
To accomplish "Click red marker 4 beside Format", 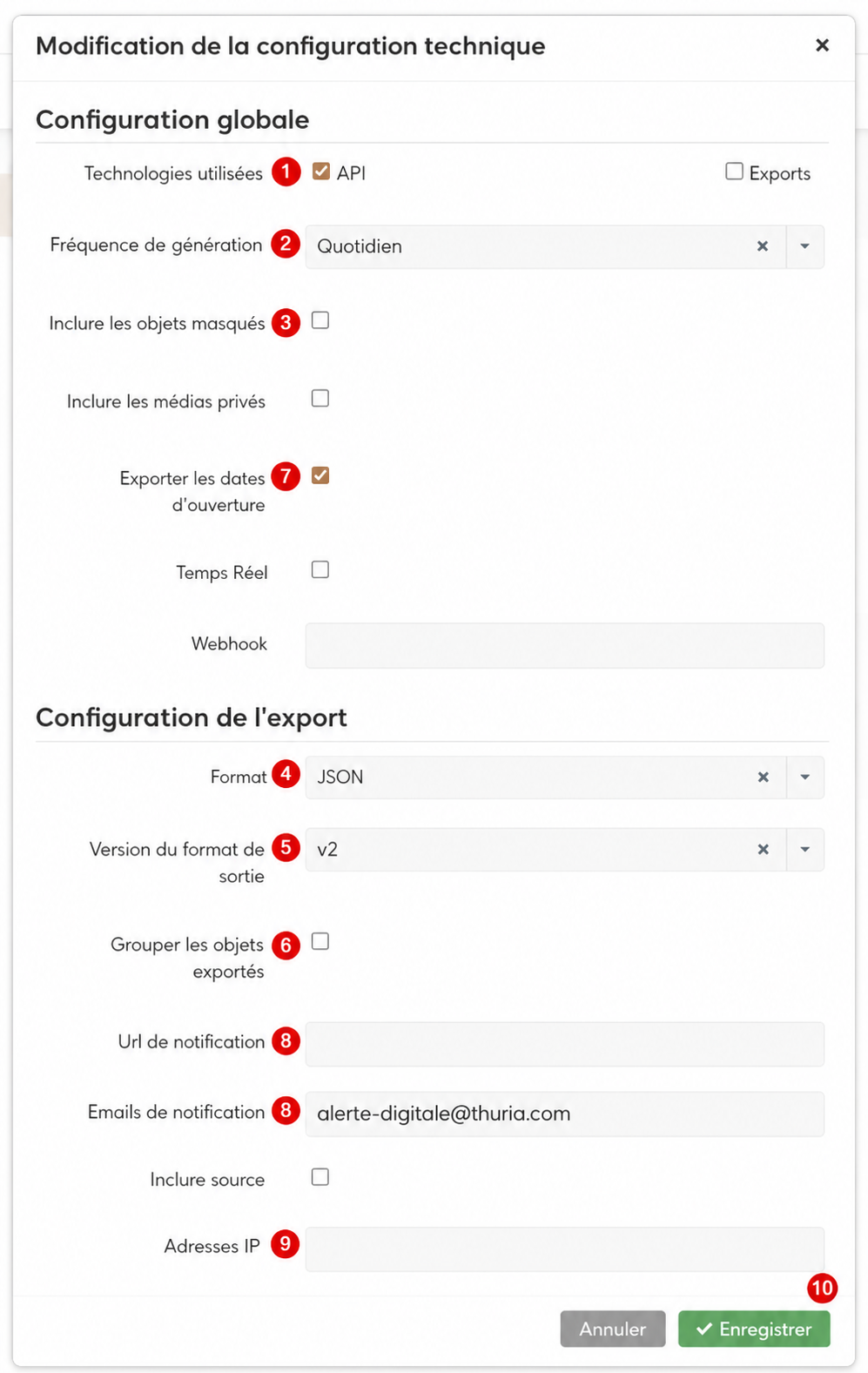I will (286, 773).
